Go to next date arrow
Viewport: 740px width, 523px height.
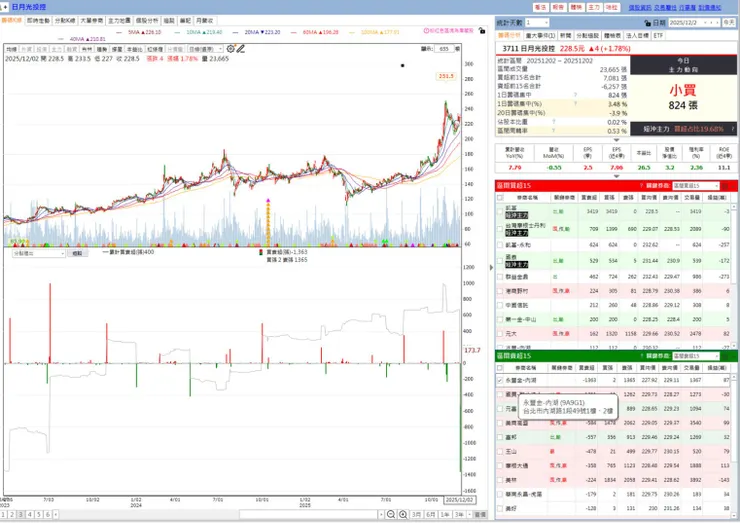pos(717,23)
